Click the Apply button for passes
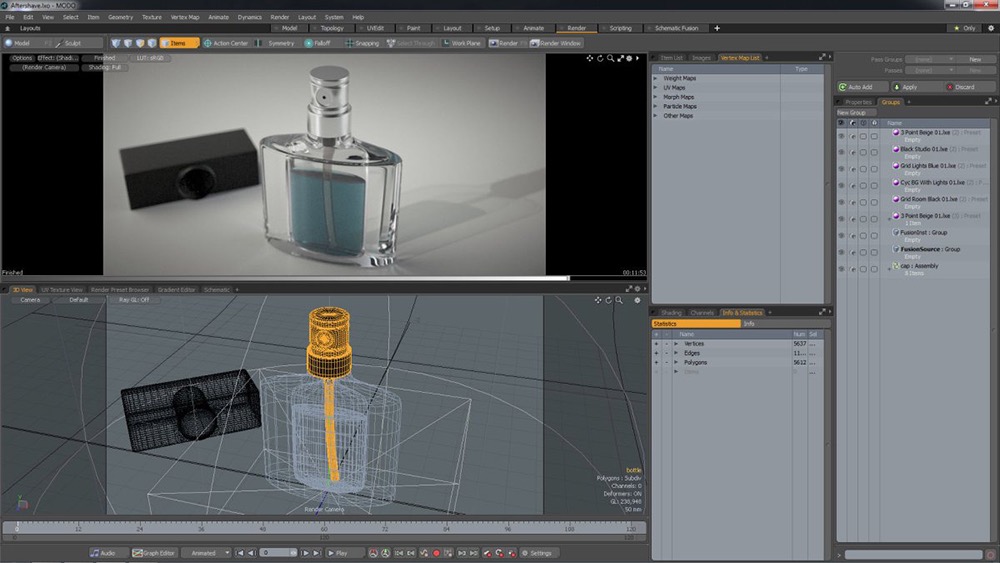 [904, 87]
